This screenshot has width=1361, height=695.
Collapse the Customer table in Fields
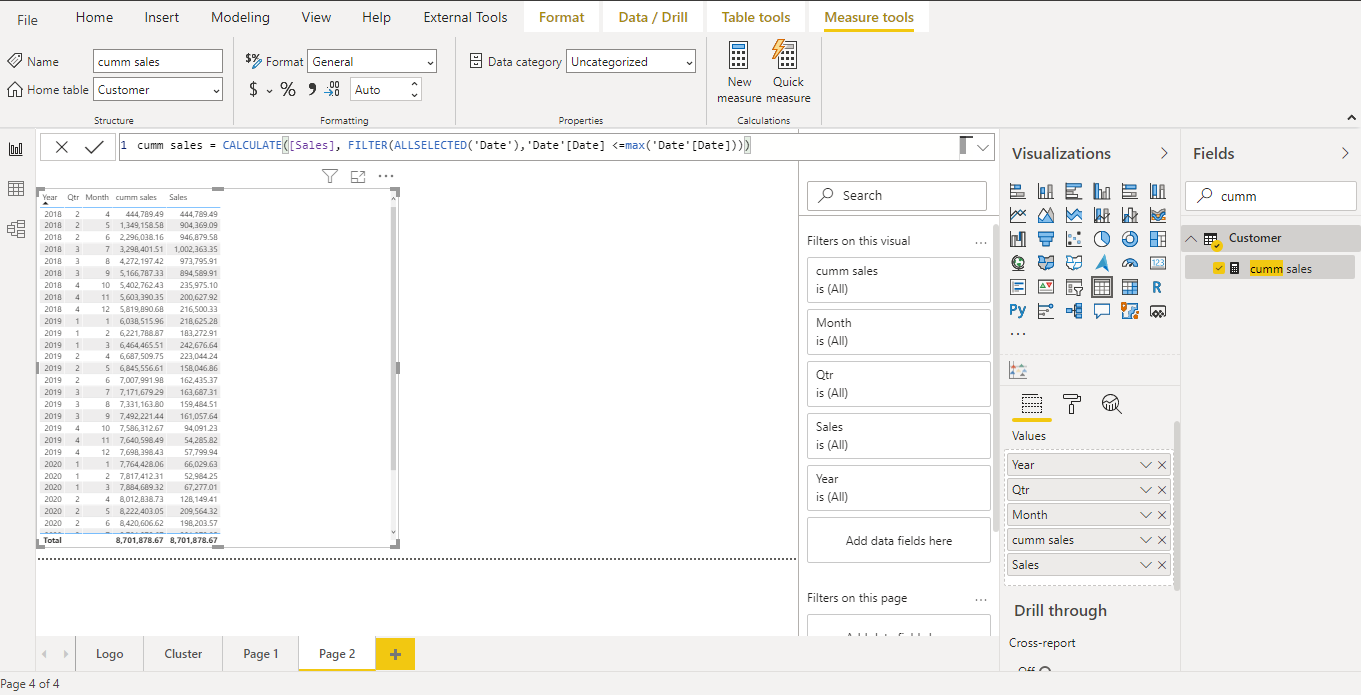click(1191, 238)
